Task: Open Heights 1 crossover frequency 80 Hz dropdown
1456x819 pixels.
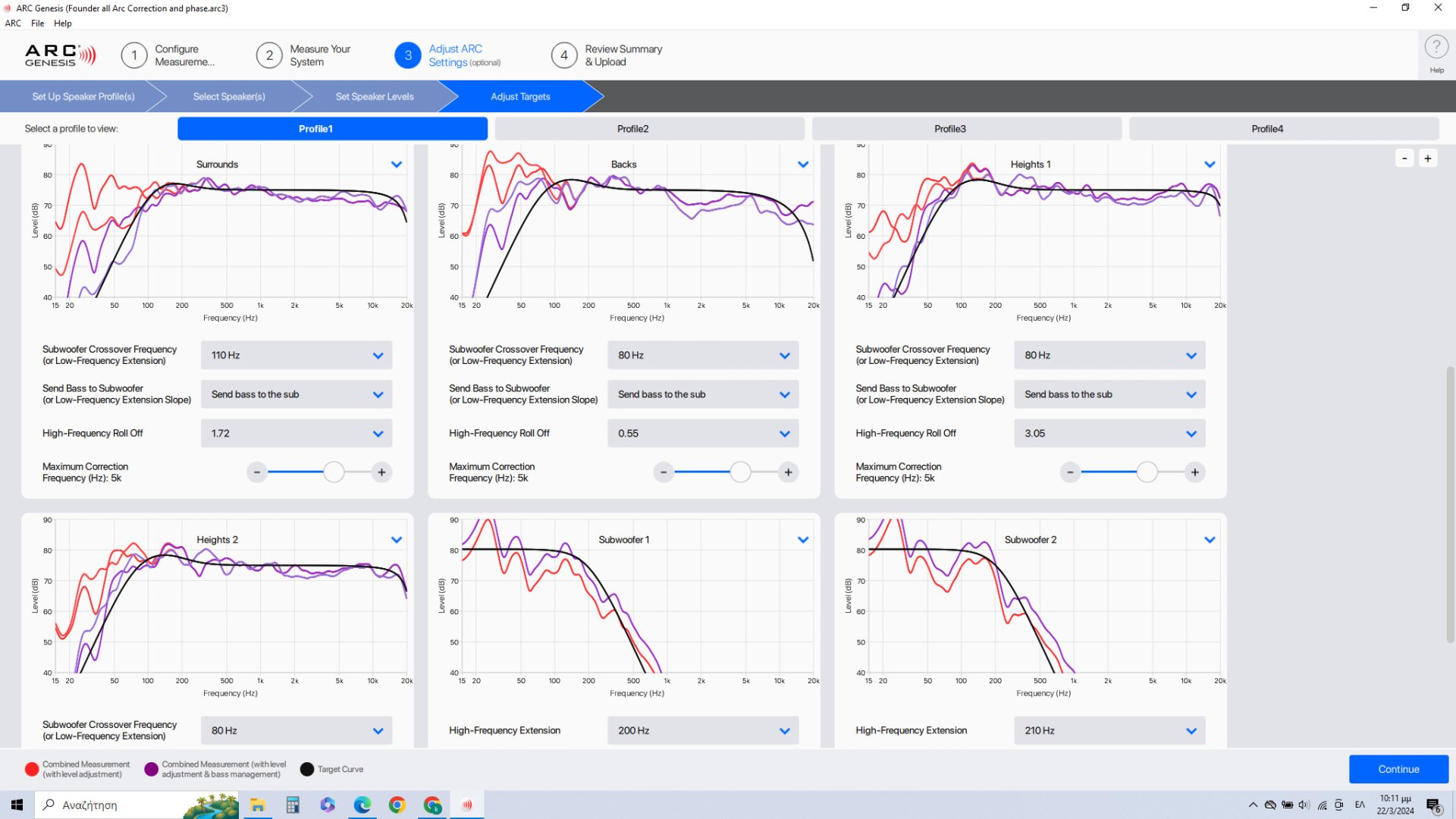Action: coord(1109,355)
